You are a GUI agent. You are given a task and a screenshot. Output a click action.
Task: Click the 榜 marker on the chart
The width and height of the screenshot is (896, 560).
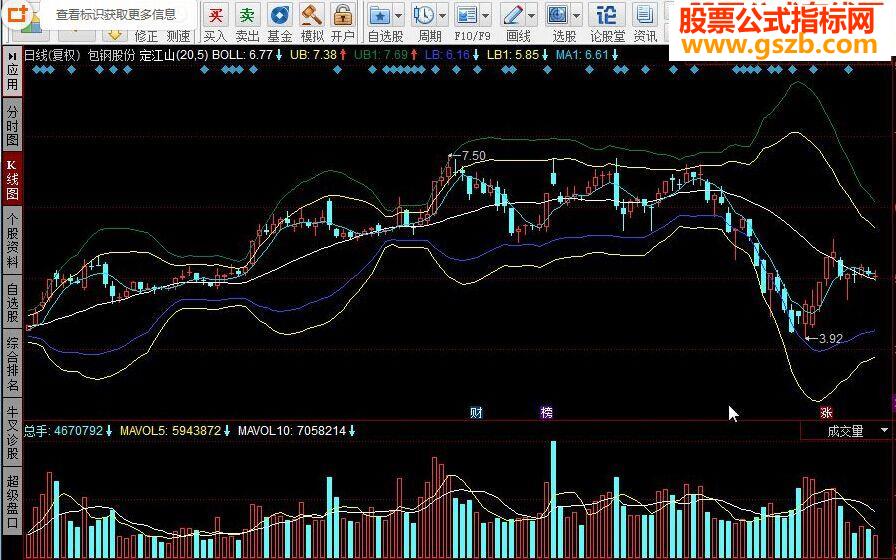point(547,412)
